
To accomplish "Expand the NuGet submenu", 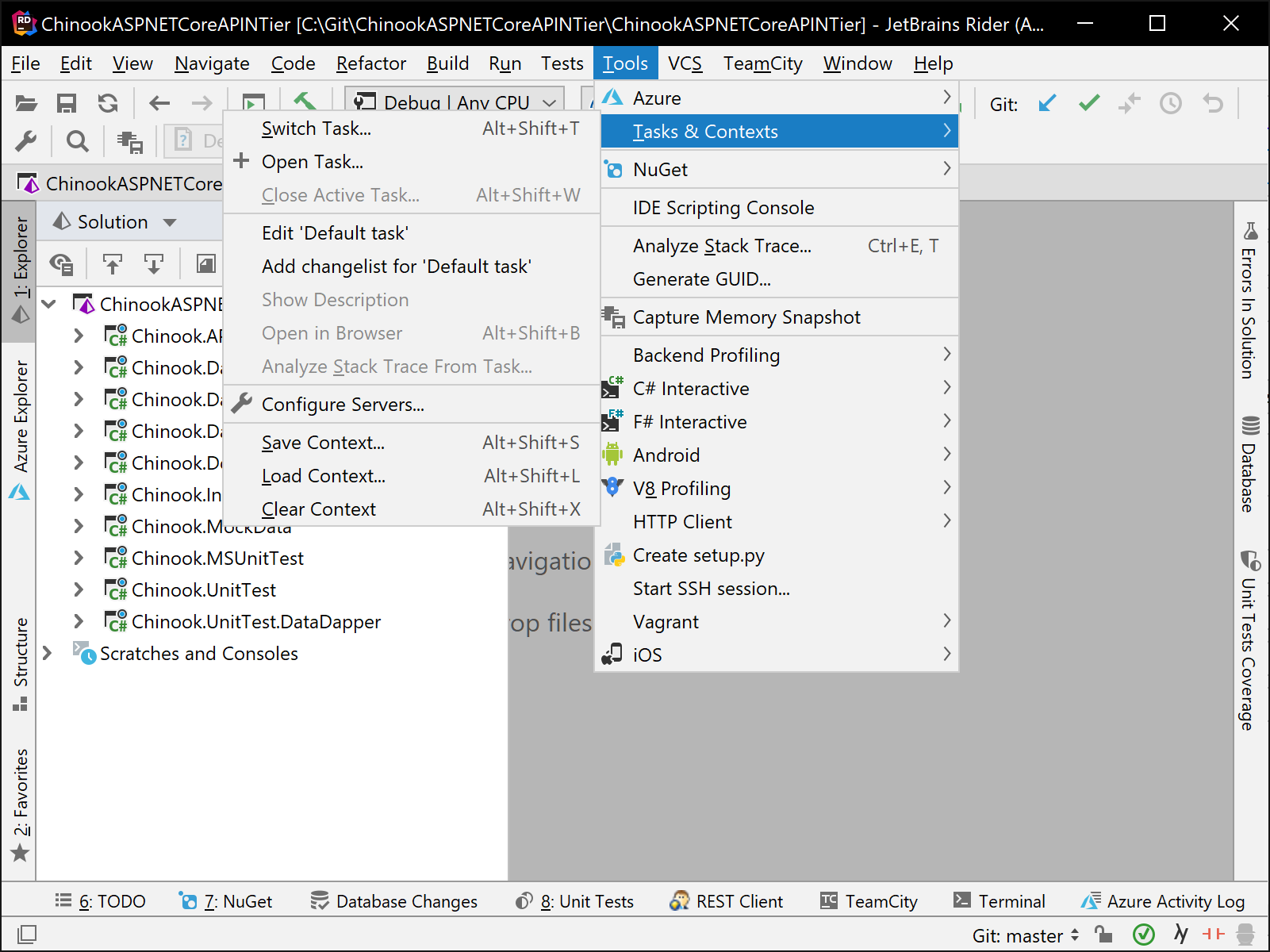I will coord(780,169).
